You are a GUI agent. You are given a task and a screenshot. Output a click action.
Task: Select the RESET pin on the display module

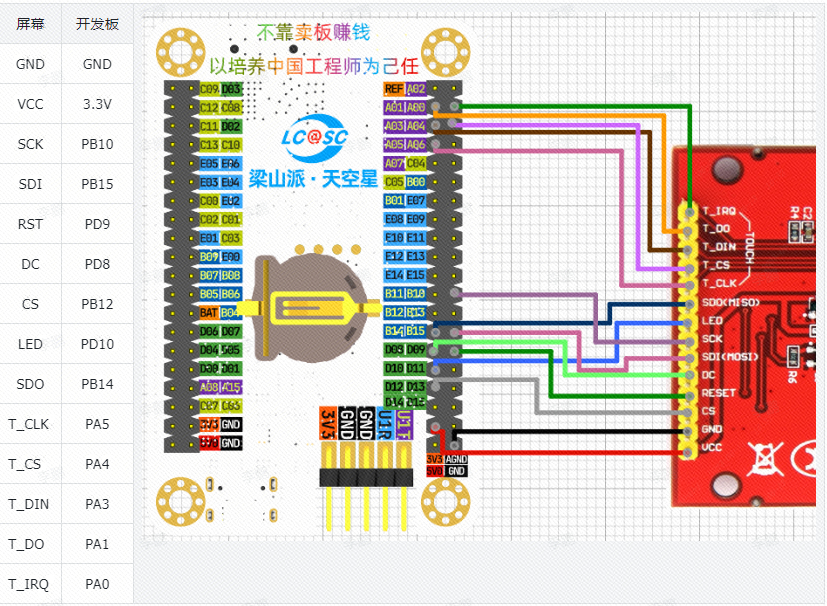(x=719, y=393)
